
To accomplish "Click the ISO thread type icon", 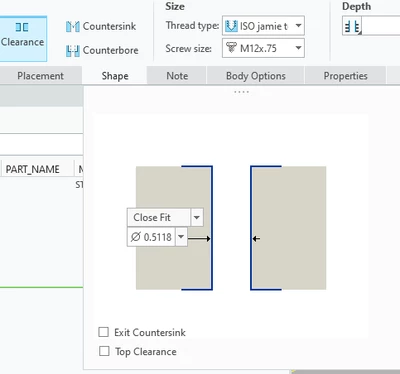I will pyautogui.click(x=231, y=26).
